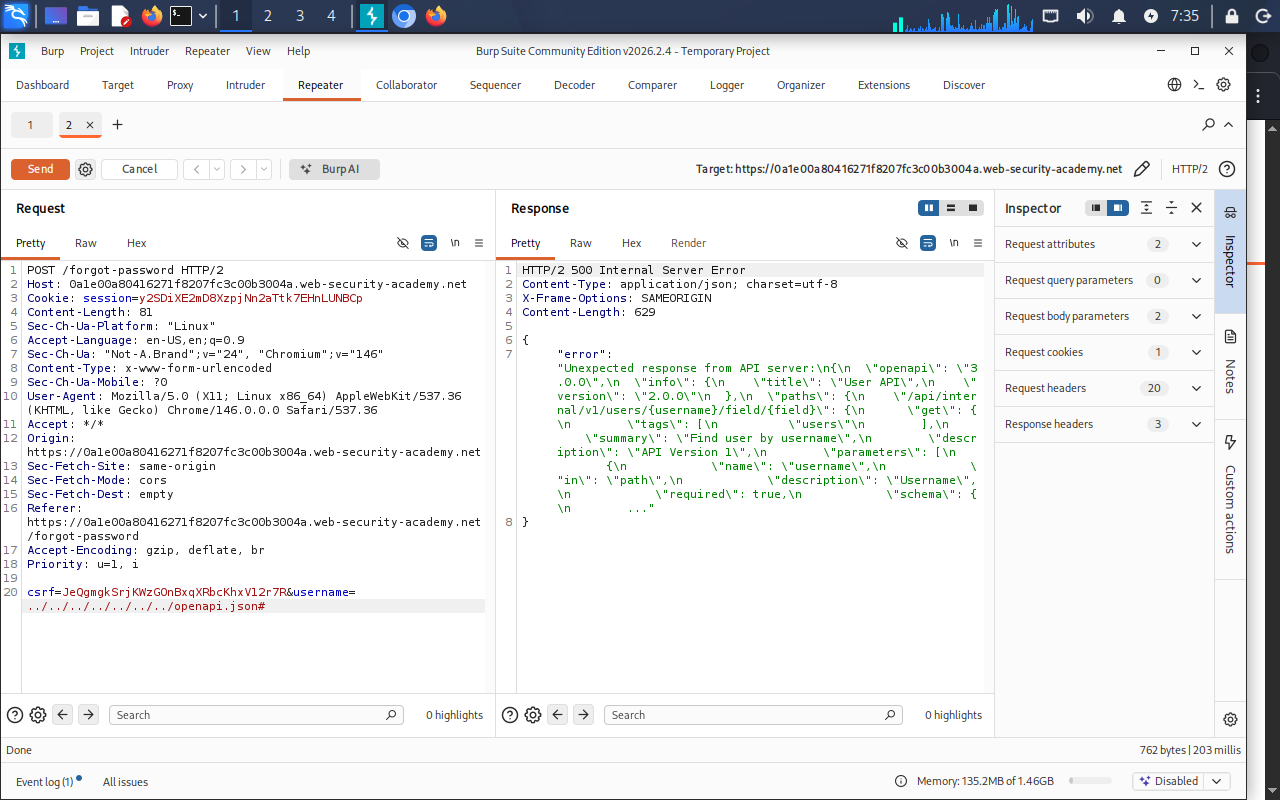This screenshot has width=1280, height=800.
Task: Edit target with pencil icon
Action: point(1142,169)
